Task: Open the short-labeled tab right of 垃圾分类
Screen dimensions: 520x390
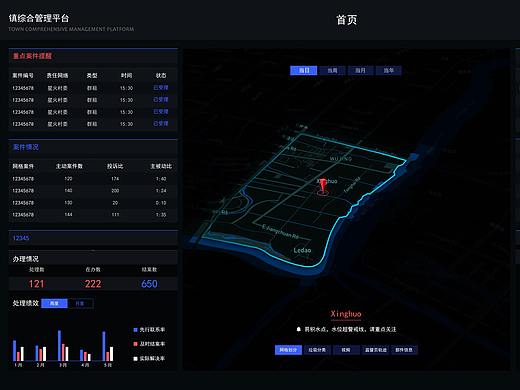Action: pyautogui.click(x=346, y=350)
